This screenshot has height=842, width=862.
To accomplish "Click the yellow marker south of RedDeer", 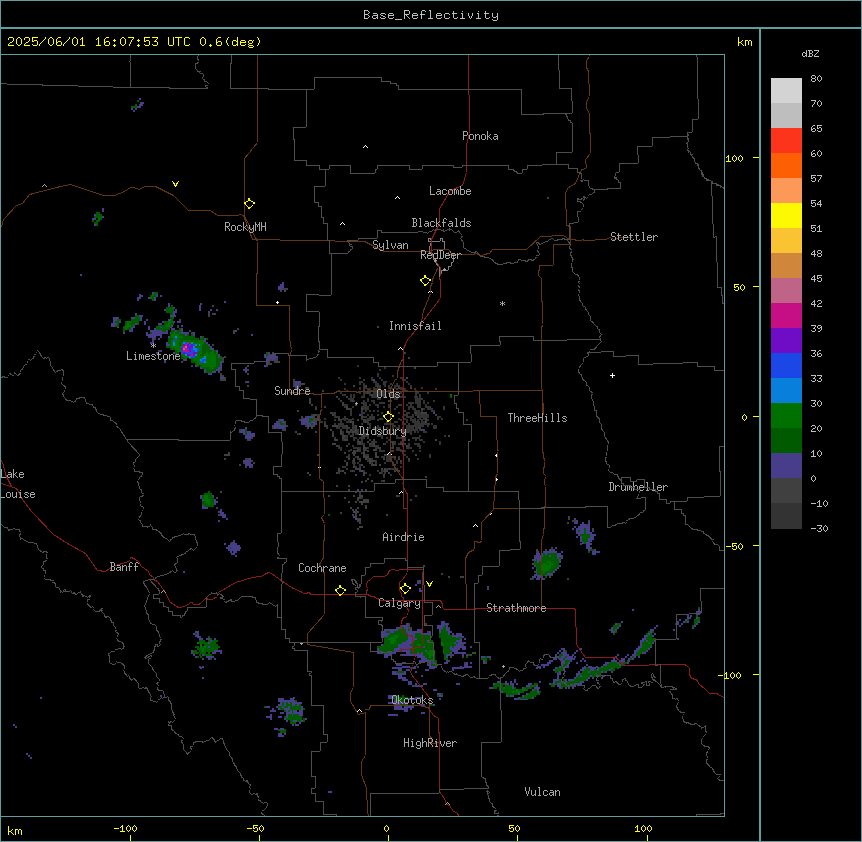I will click(426, 281).
